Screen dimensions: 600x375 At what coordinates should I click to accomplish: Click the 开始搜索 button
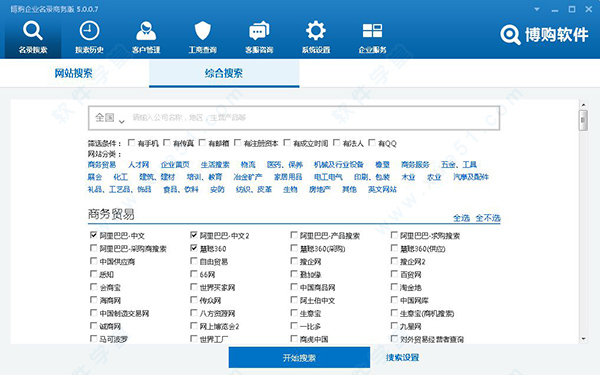pos(299,358)
